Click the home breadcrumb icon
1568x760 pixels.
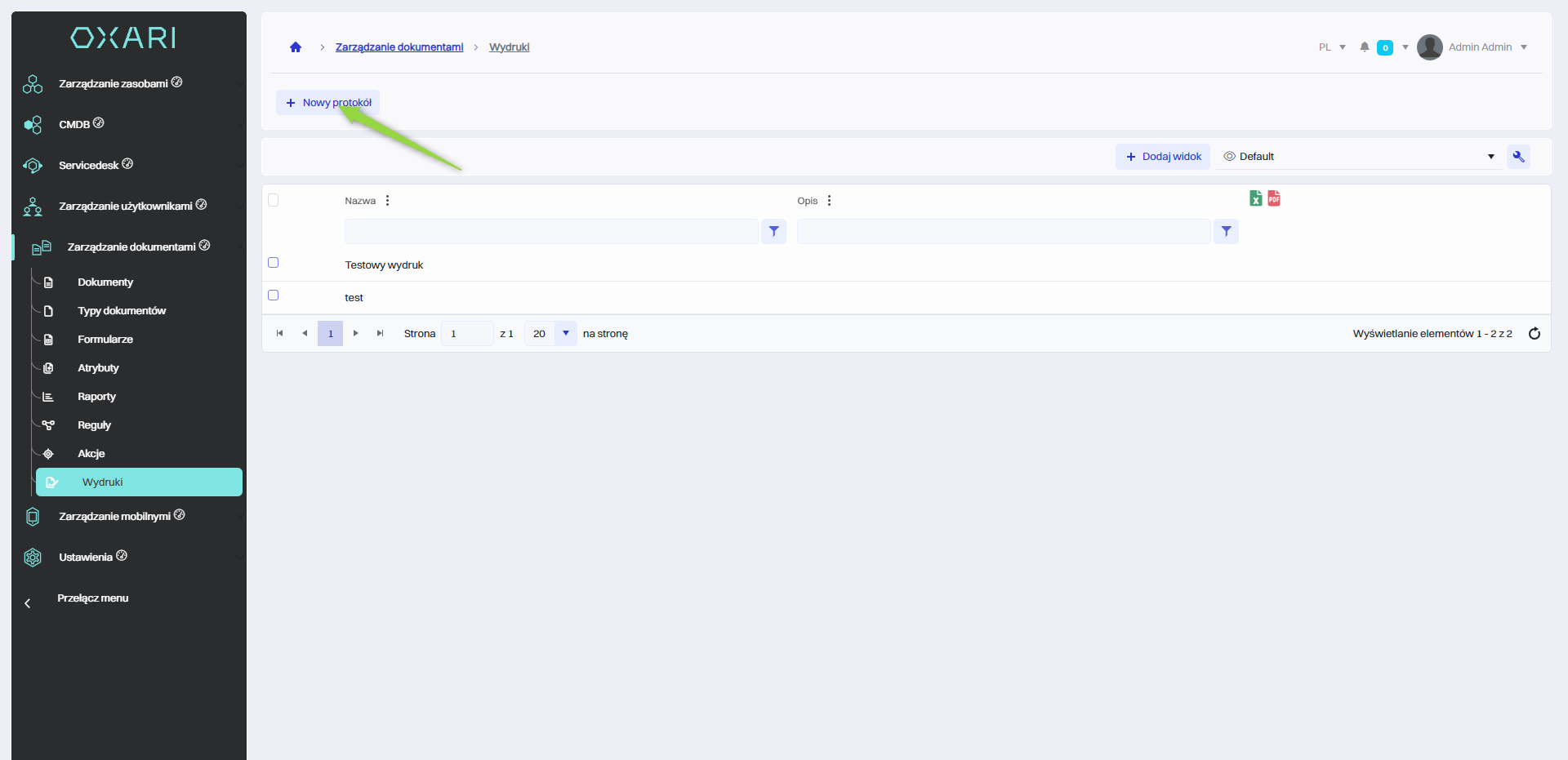(x=296, y=47)
